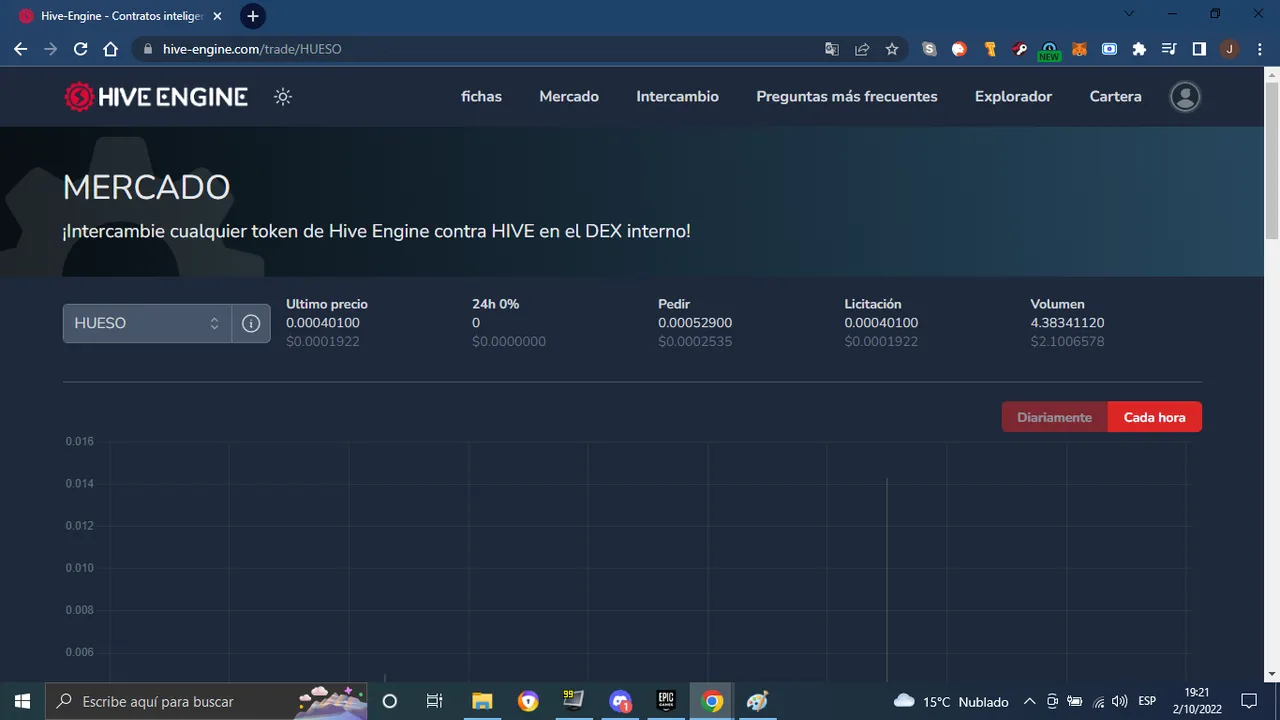Image resolution: width=1280 pixels, height=720 pixels.
Task: Open the Explorador menu item
Action: point(1013,97)
